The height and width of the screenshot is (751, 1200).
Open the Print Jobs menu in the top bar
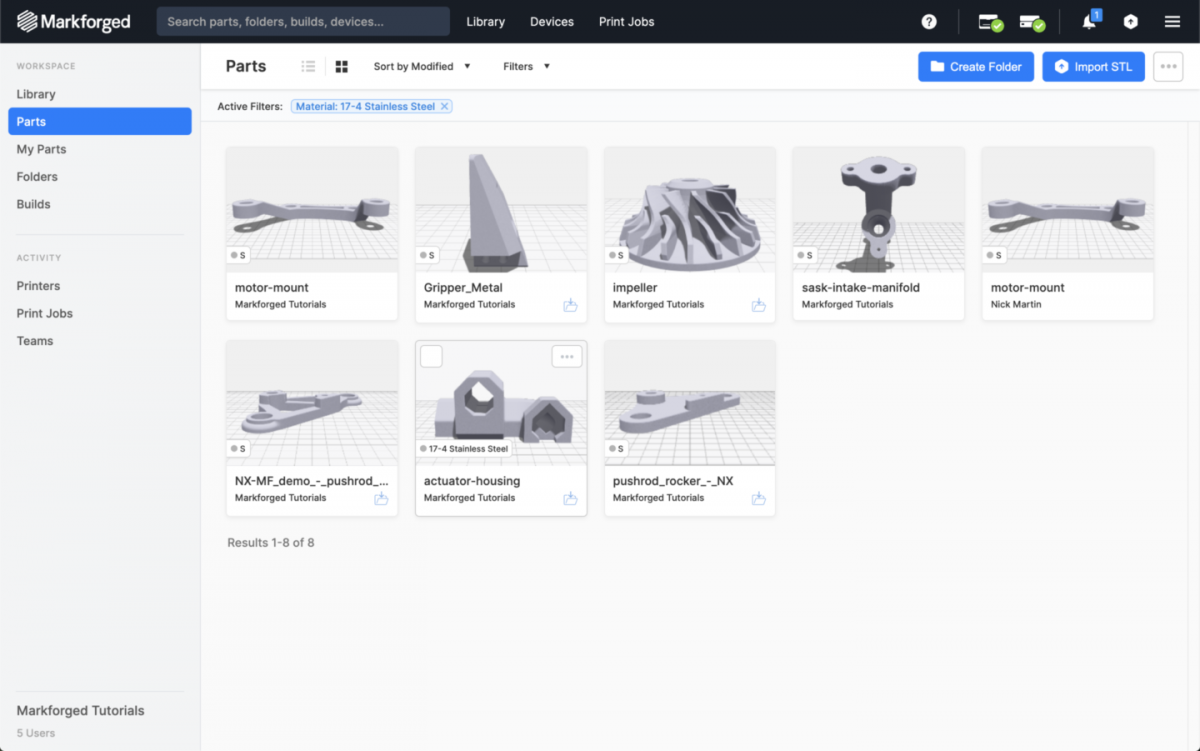626,21
